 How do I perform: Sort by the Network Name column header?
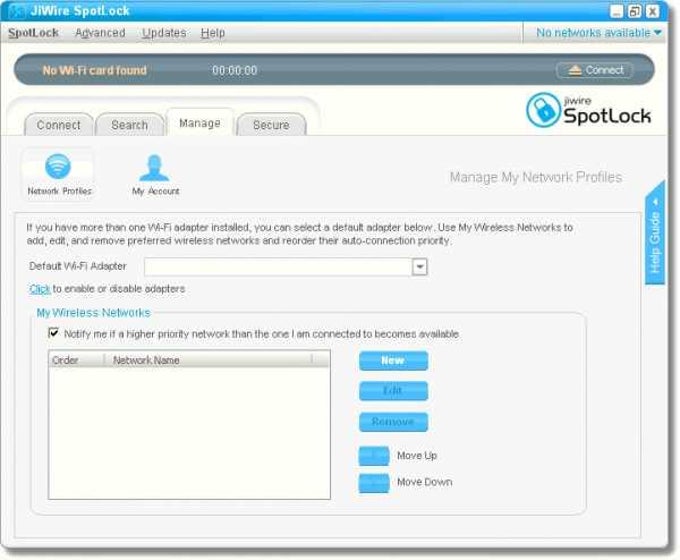tap(209, 360)
